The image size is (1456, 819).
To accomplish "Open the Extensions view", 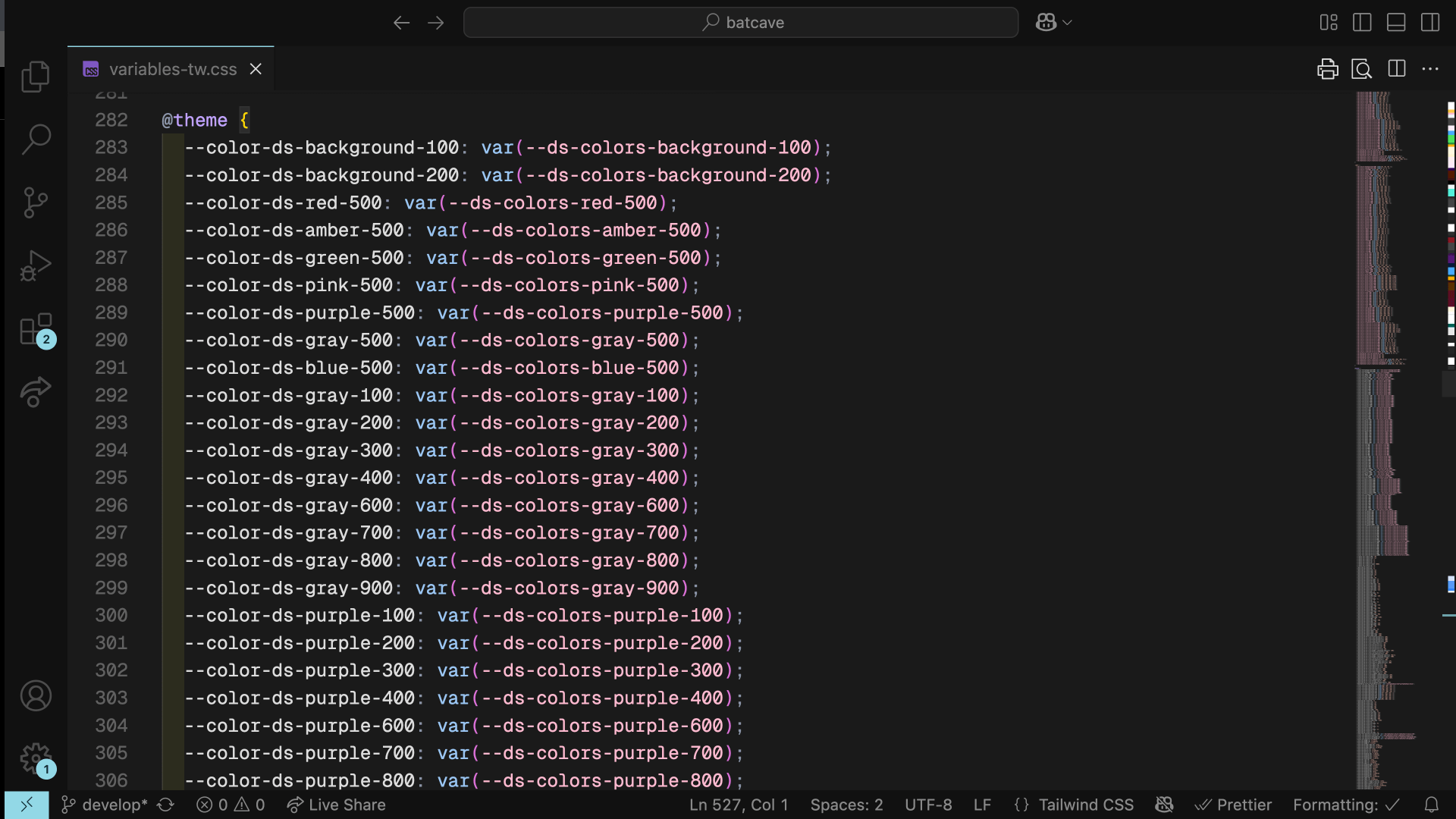I will (x=36, y=330).
